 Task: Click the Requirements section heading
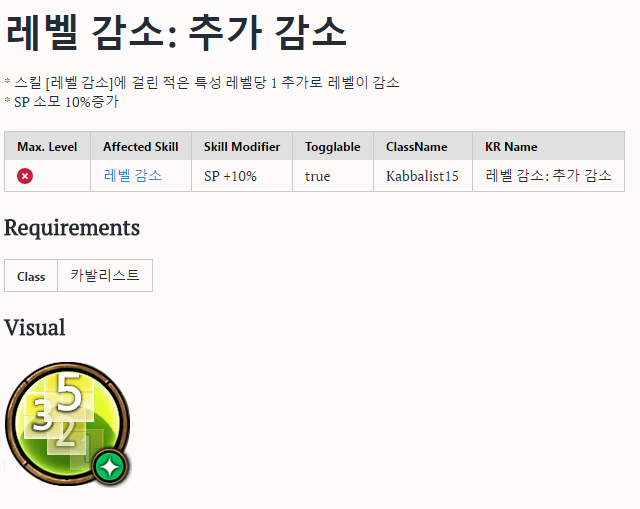coord(72,228)
